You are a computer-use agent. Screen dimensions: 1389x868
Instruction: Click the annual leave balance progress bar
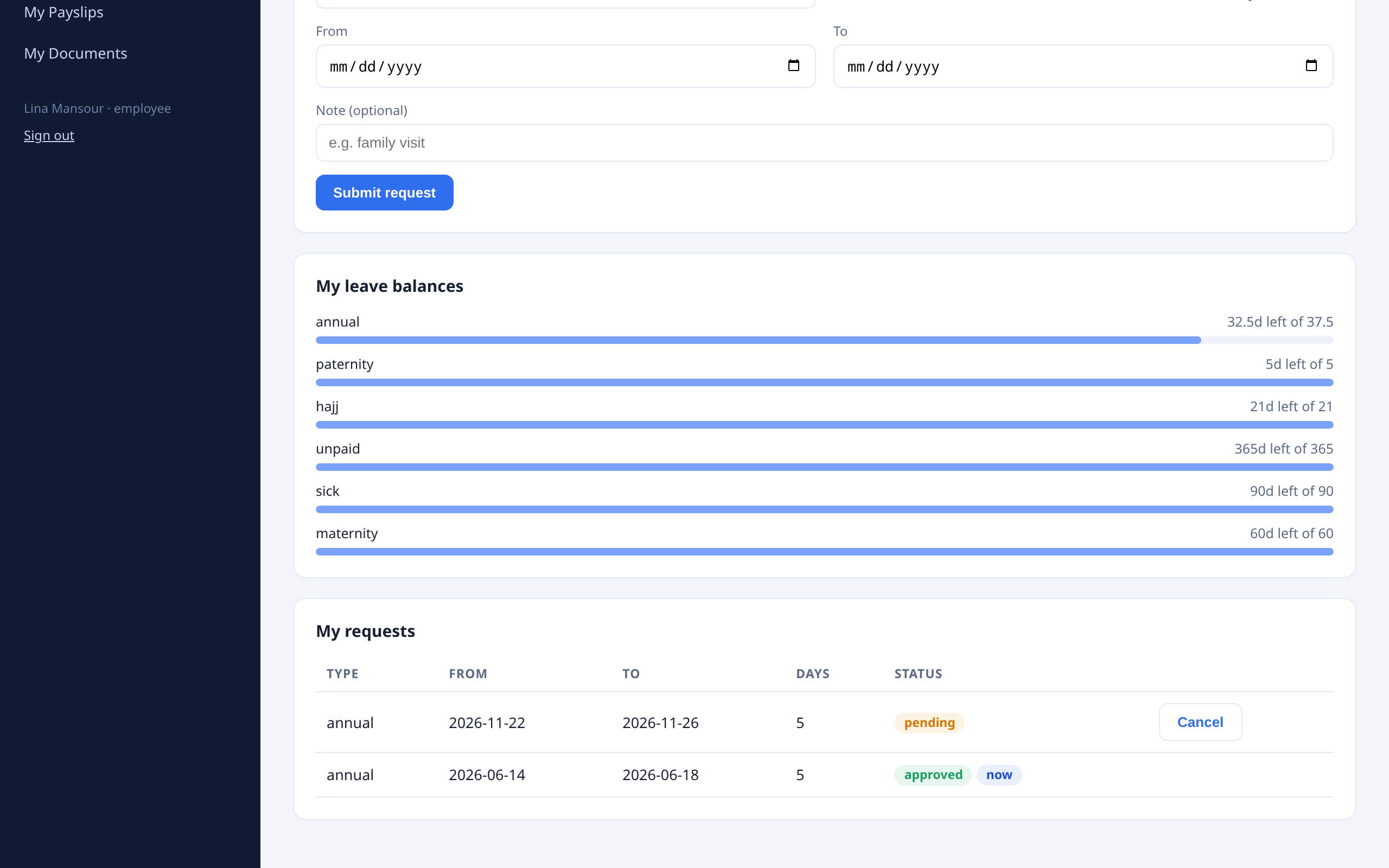tap(824, 341)
